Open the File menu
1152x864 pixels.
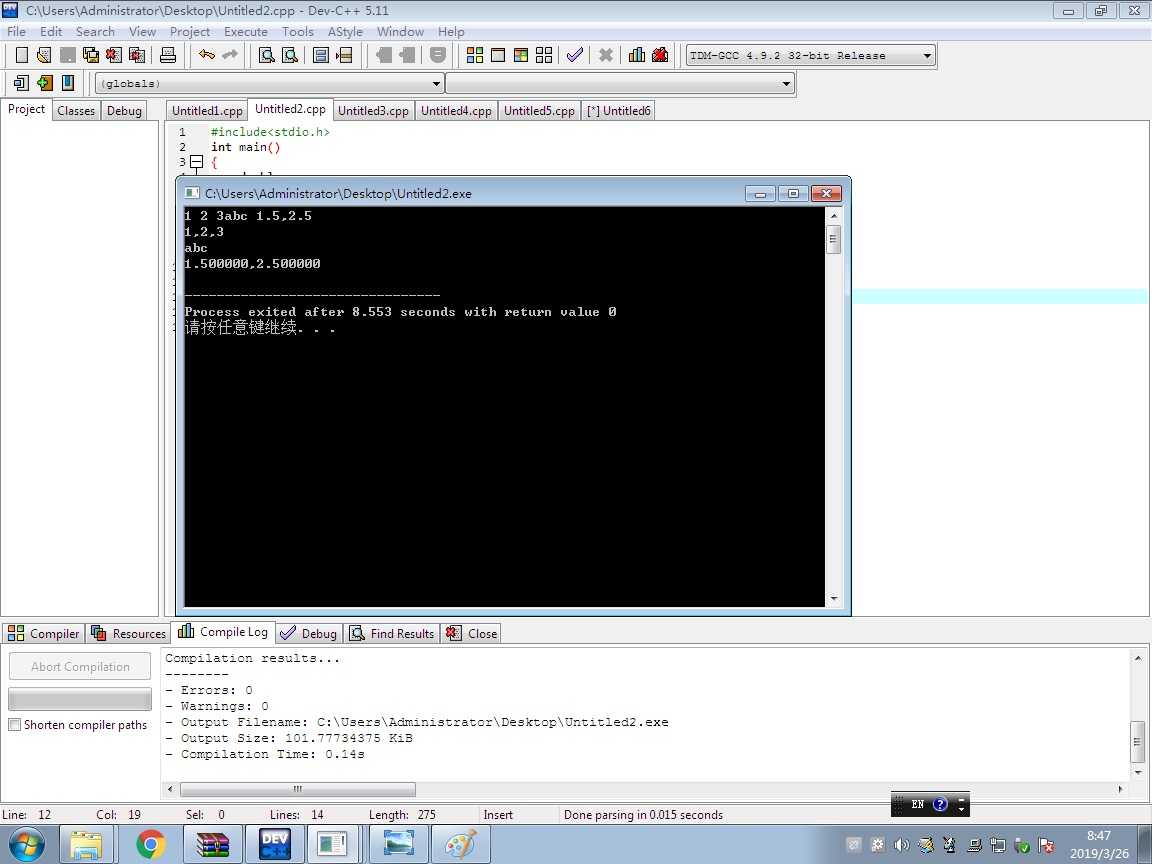(x=16, y=32)
